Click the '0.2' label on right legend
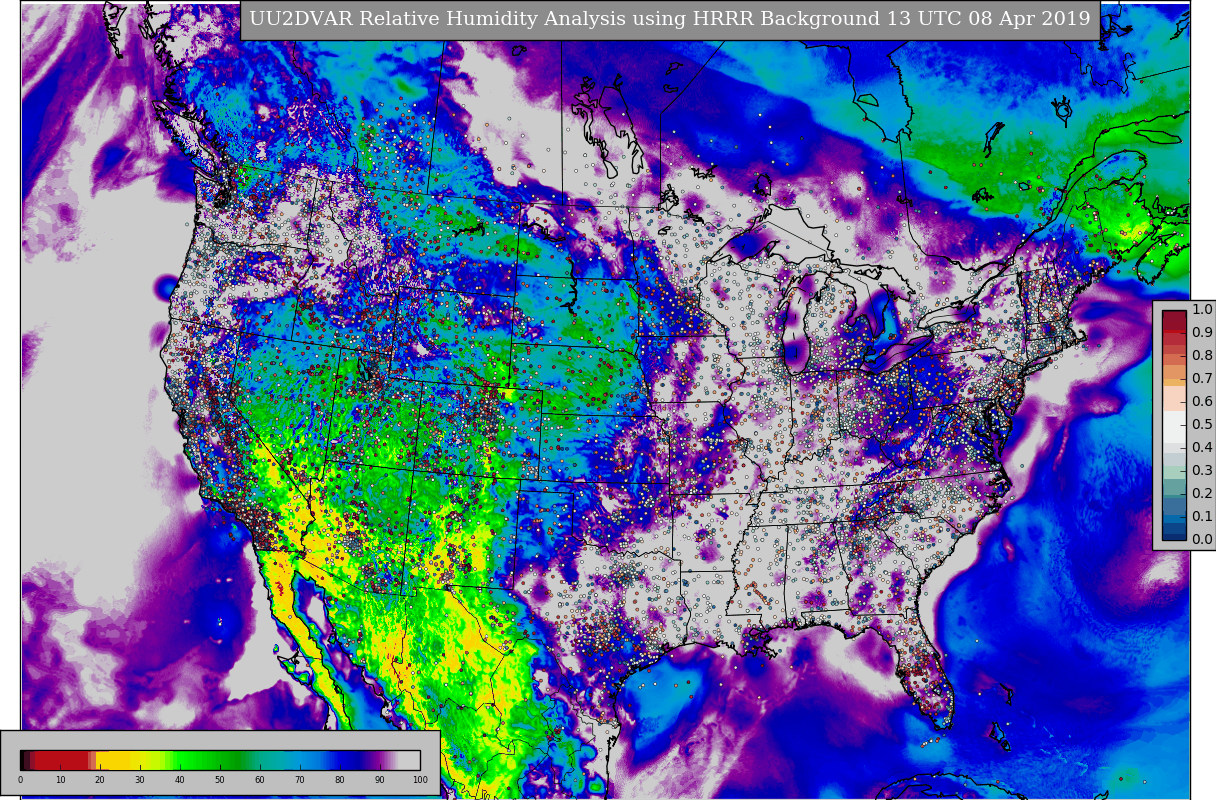 coord(1202,494)
